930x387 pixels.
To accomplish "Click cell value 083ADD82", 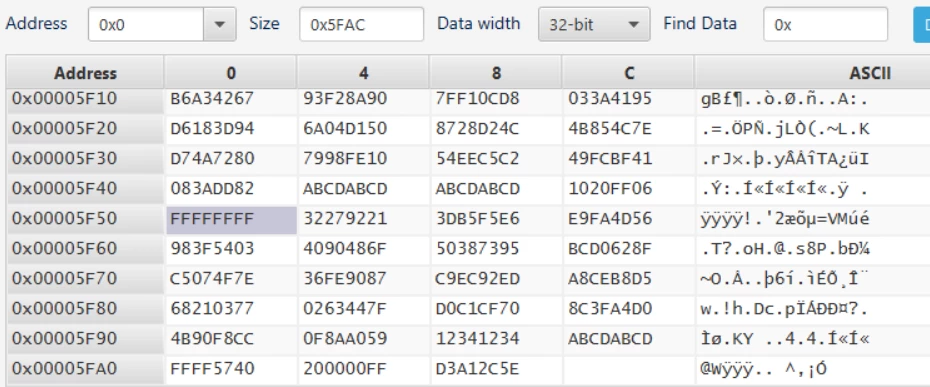I will pyautogui.click(x=212, y=189).
